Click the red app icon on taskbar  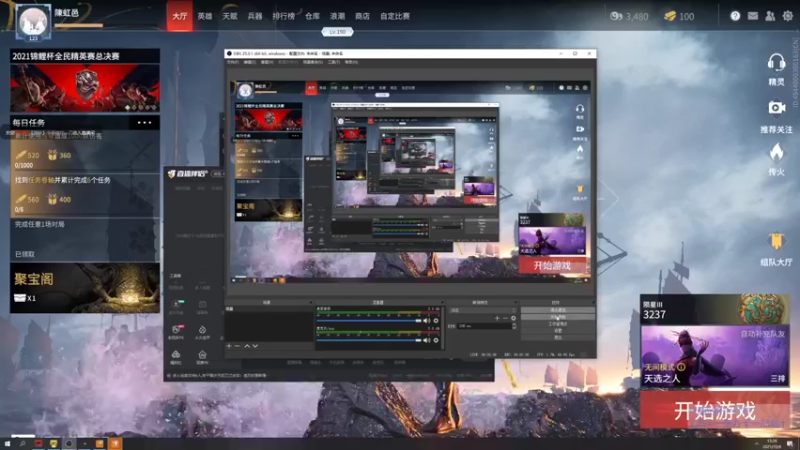click(38, 444)
